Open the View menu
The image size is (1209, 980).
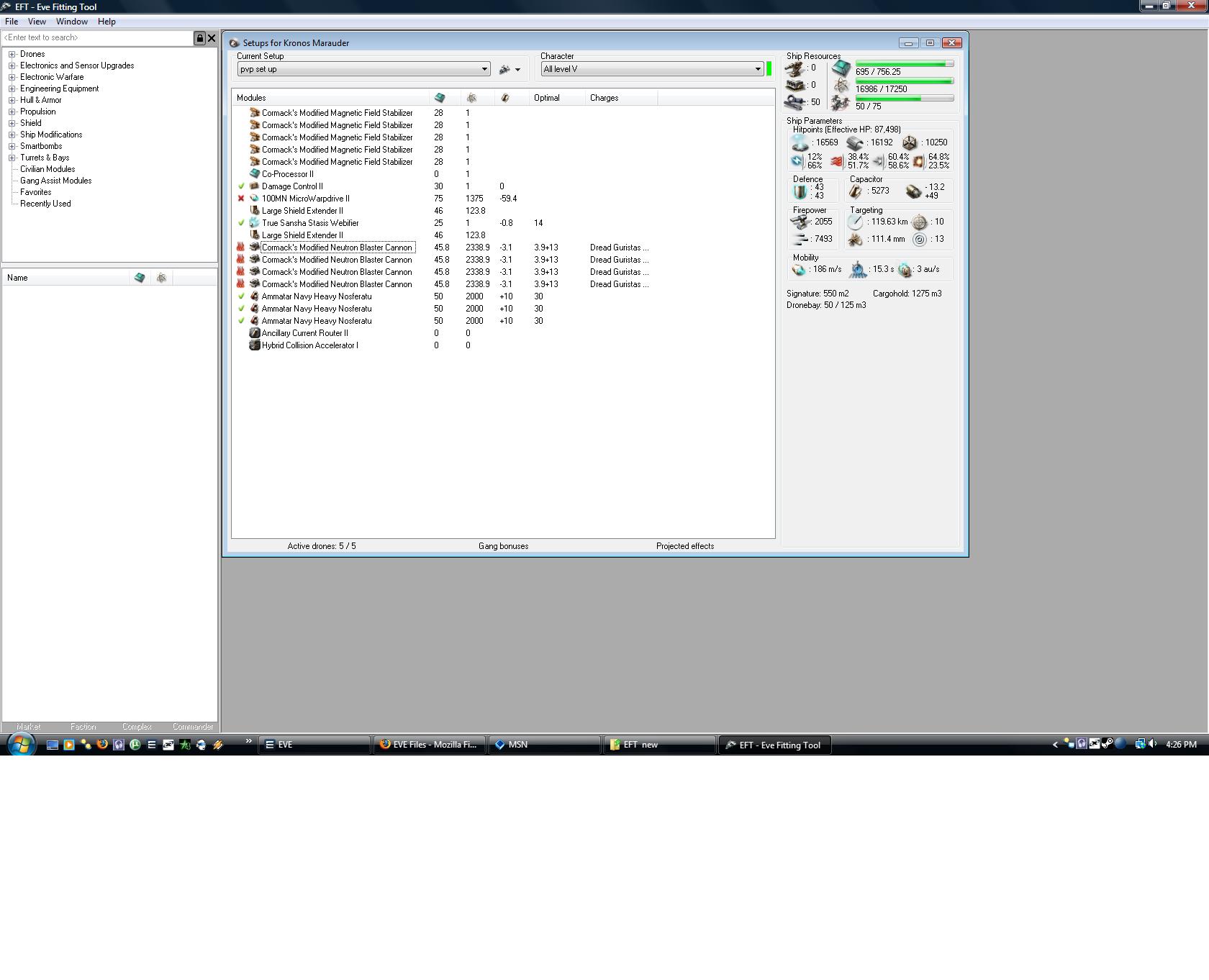tap(37, 22)
